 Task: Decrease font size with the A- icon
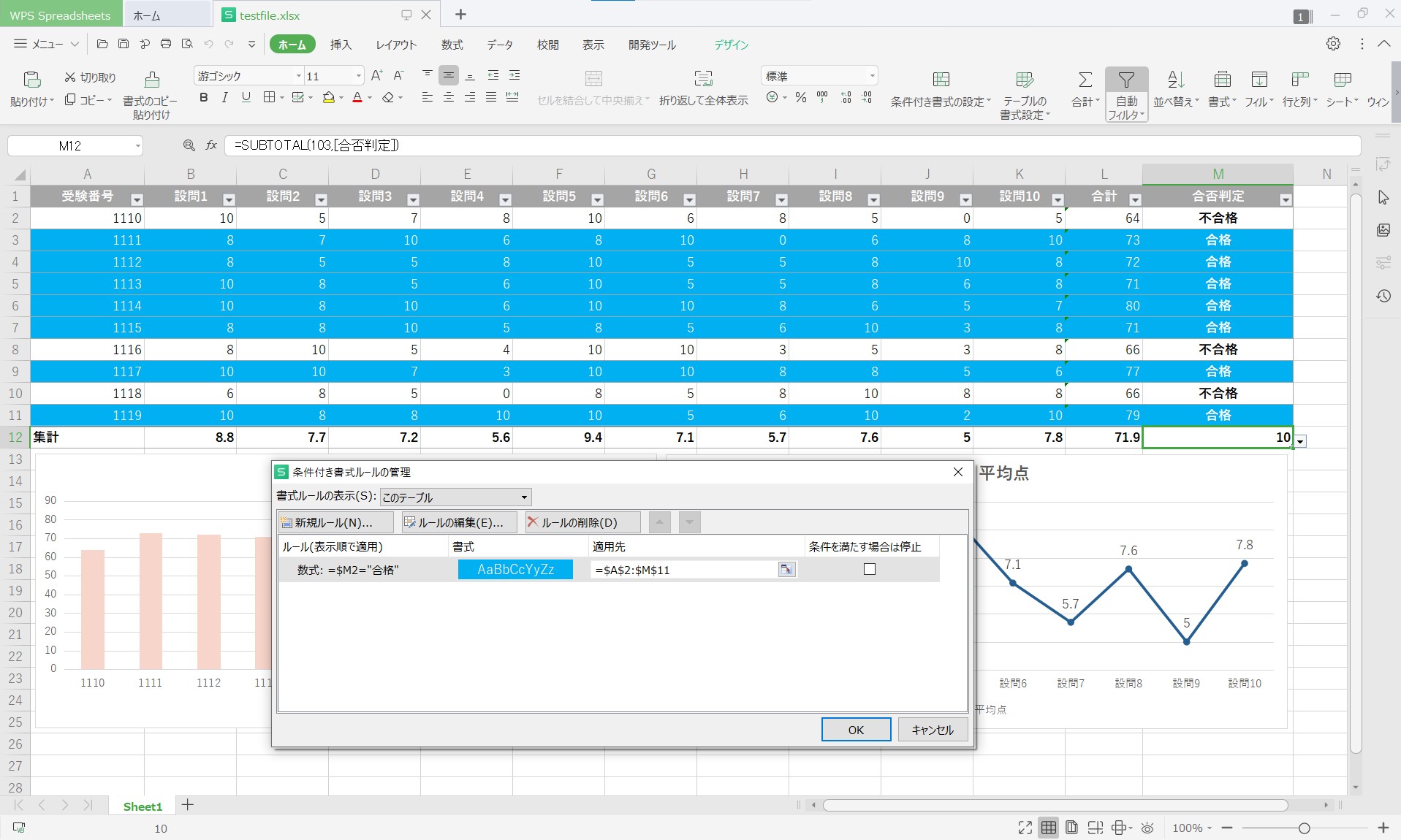398,75
